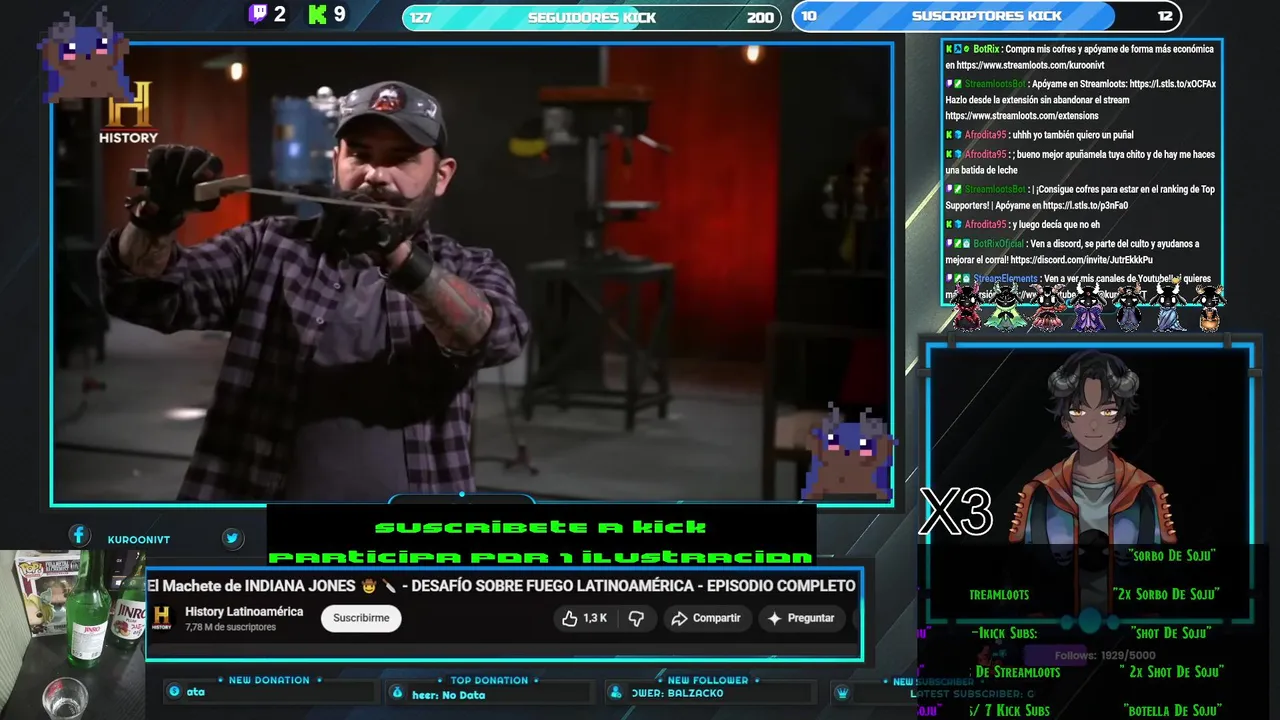Viewport: 1280px width, 720px height.
Task: Click the green-caped chibi demon below chat
Action: pos(1005,306)
